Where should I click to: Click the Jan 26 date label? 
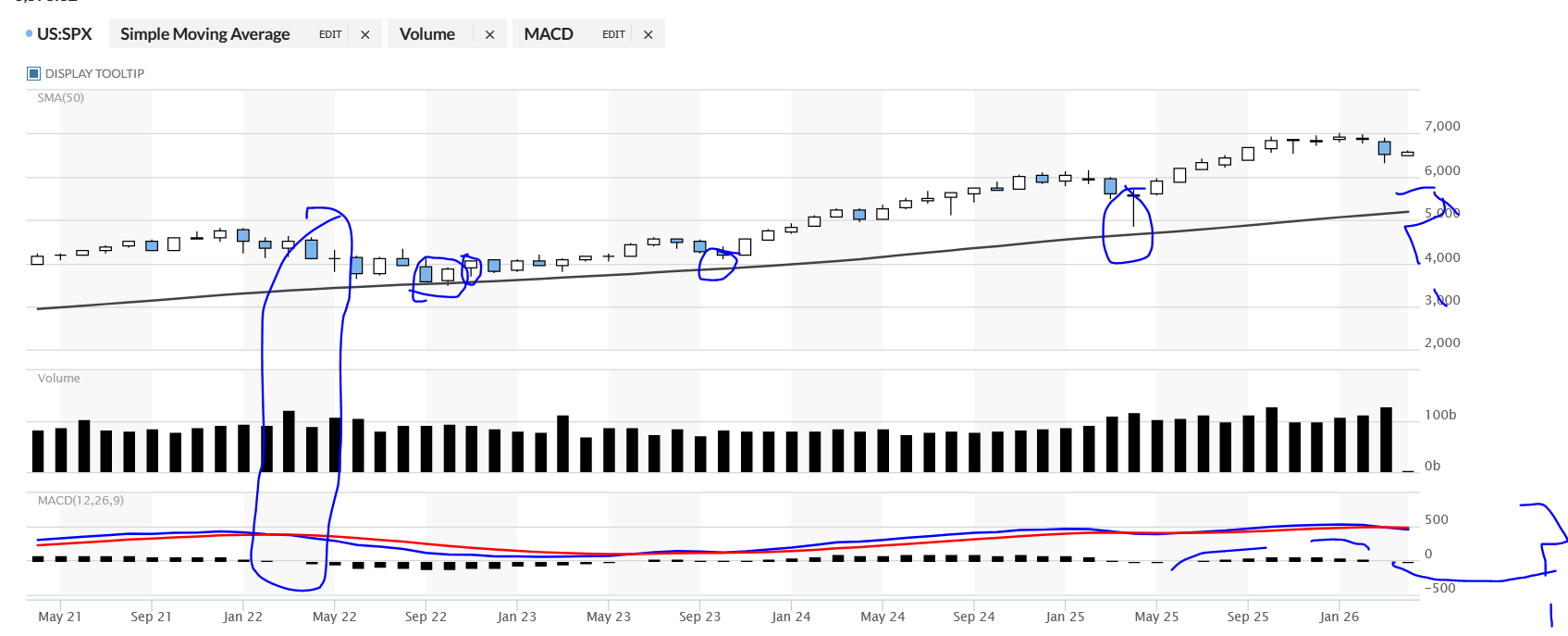coord(1339,617)
